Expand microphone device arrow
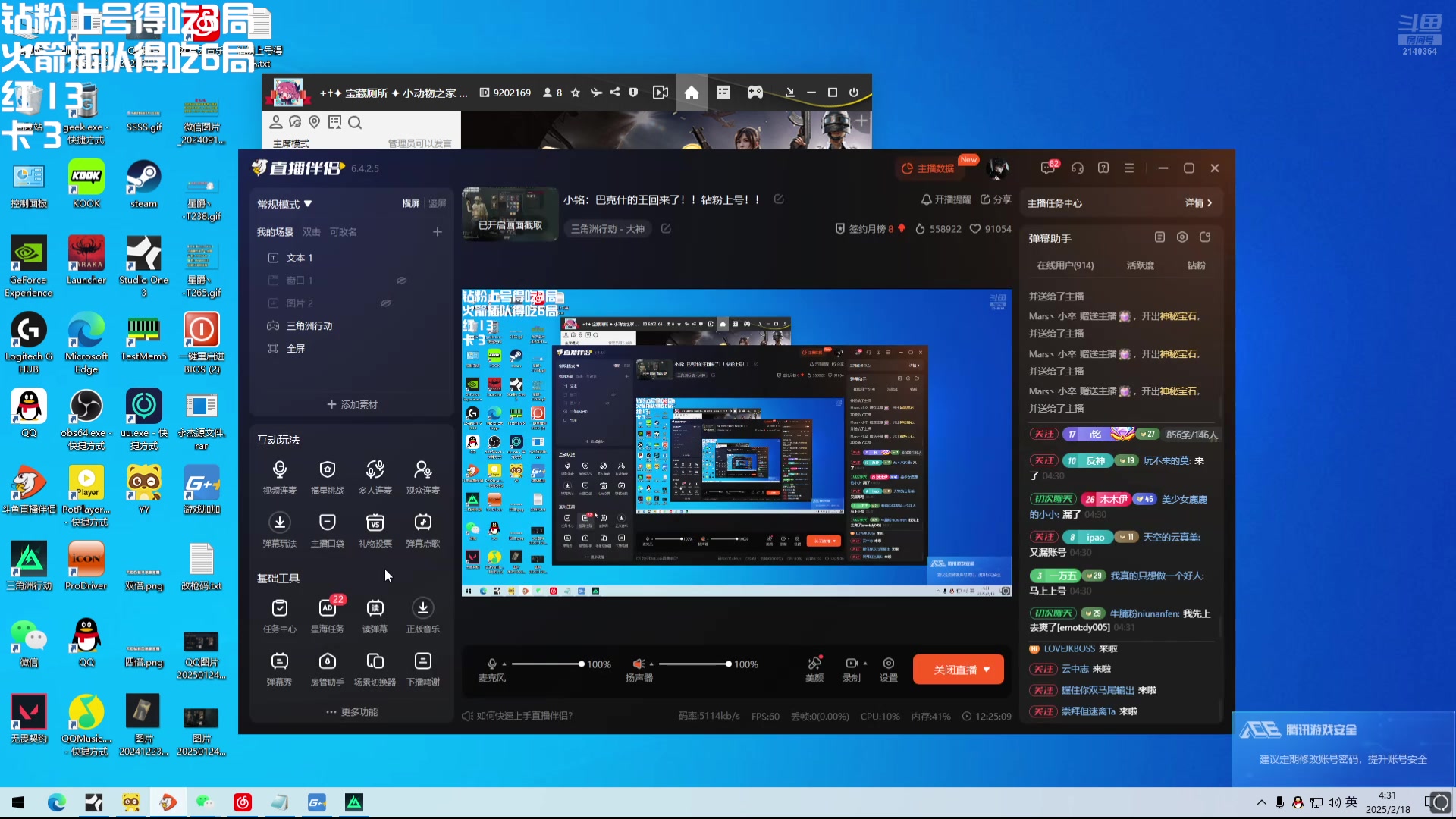 [504, 664]
